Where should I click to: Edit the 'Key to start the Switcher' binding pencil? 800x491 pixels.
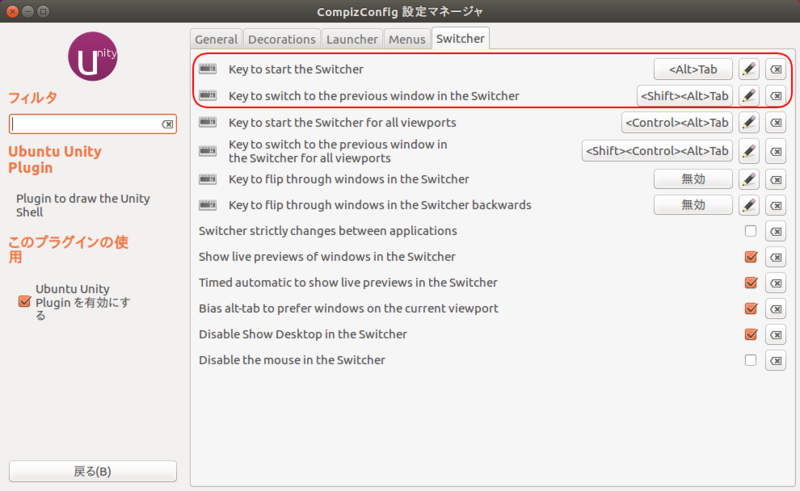point(748,69)
